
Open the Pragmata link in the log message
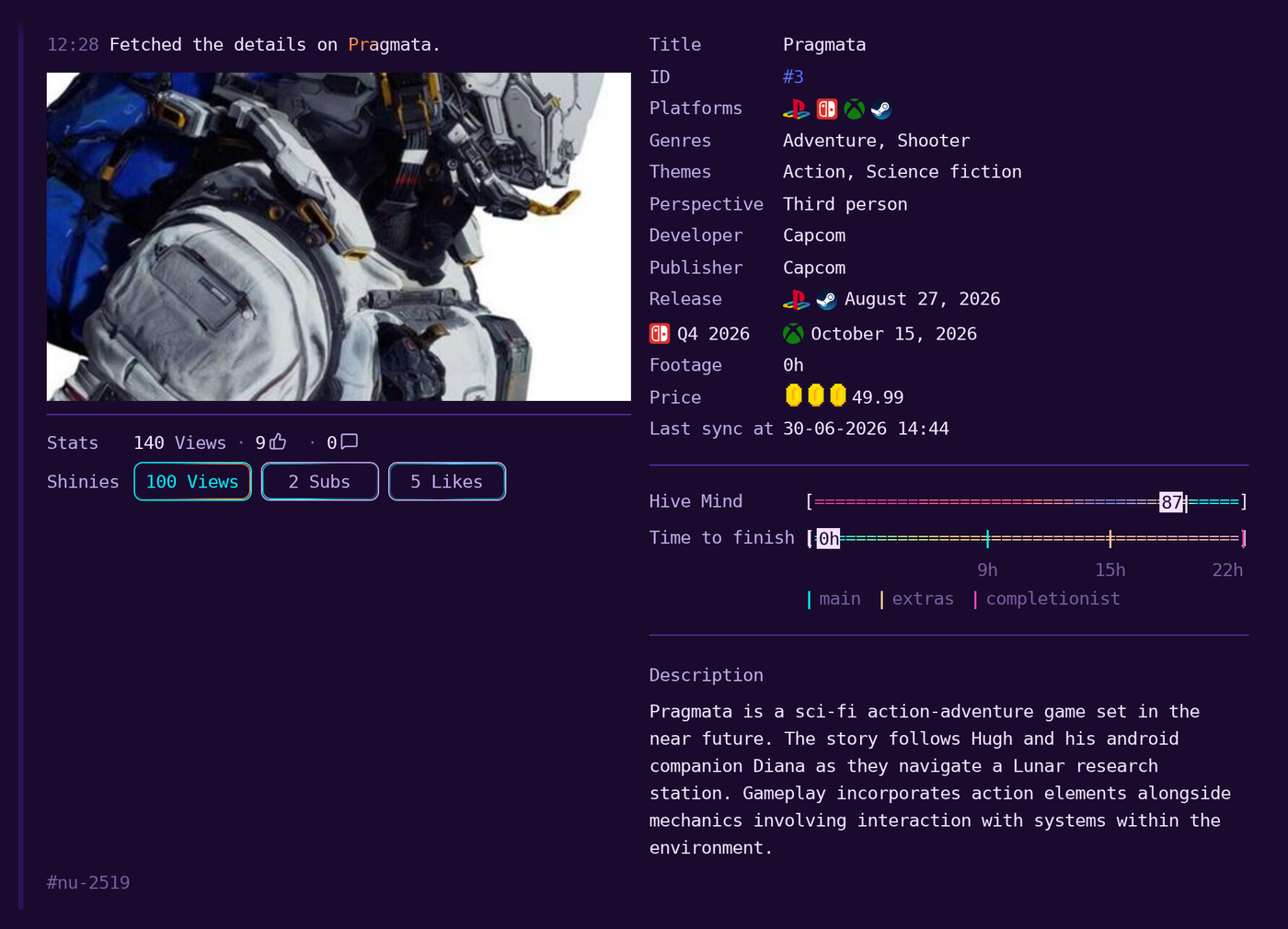(389, 44)
